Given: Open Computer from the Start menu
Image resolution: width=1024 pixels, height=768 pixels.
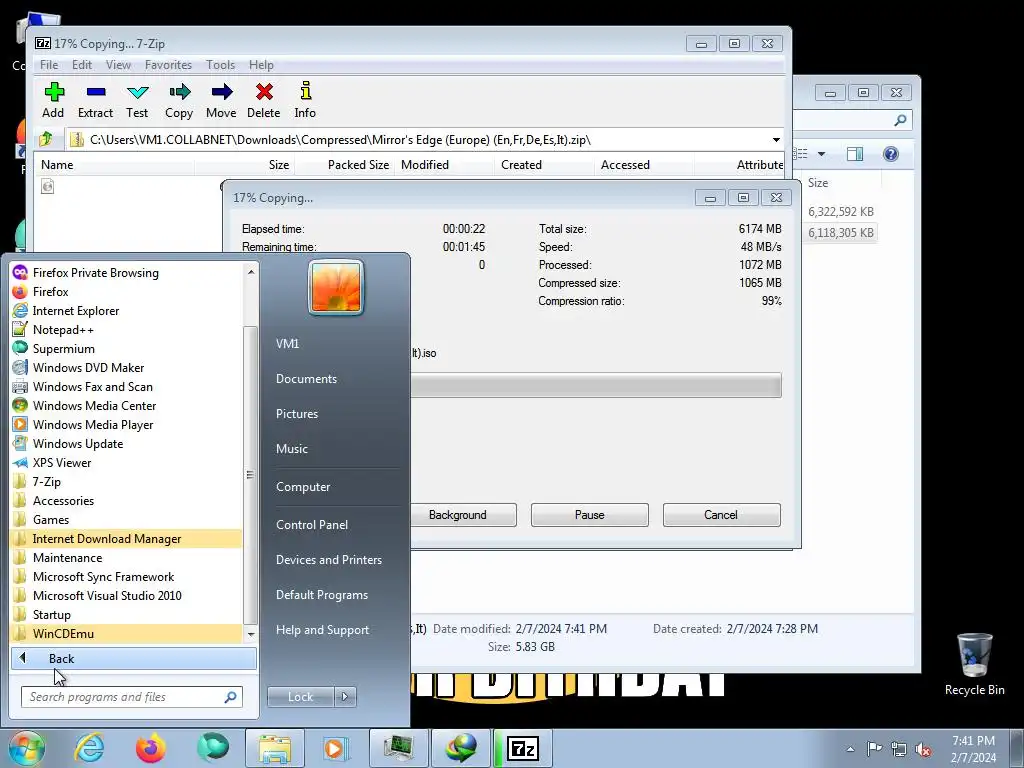Looking at the screenshot, I should pos(303,487).
